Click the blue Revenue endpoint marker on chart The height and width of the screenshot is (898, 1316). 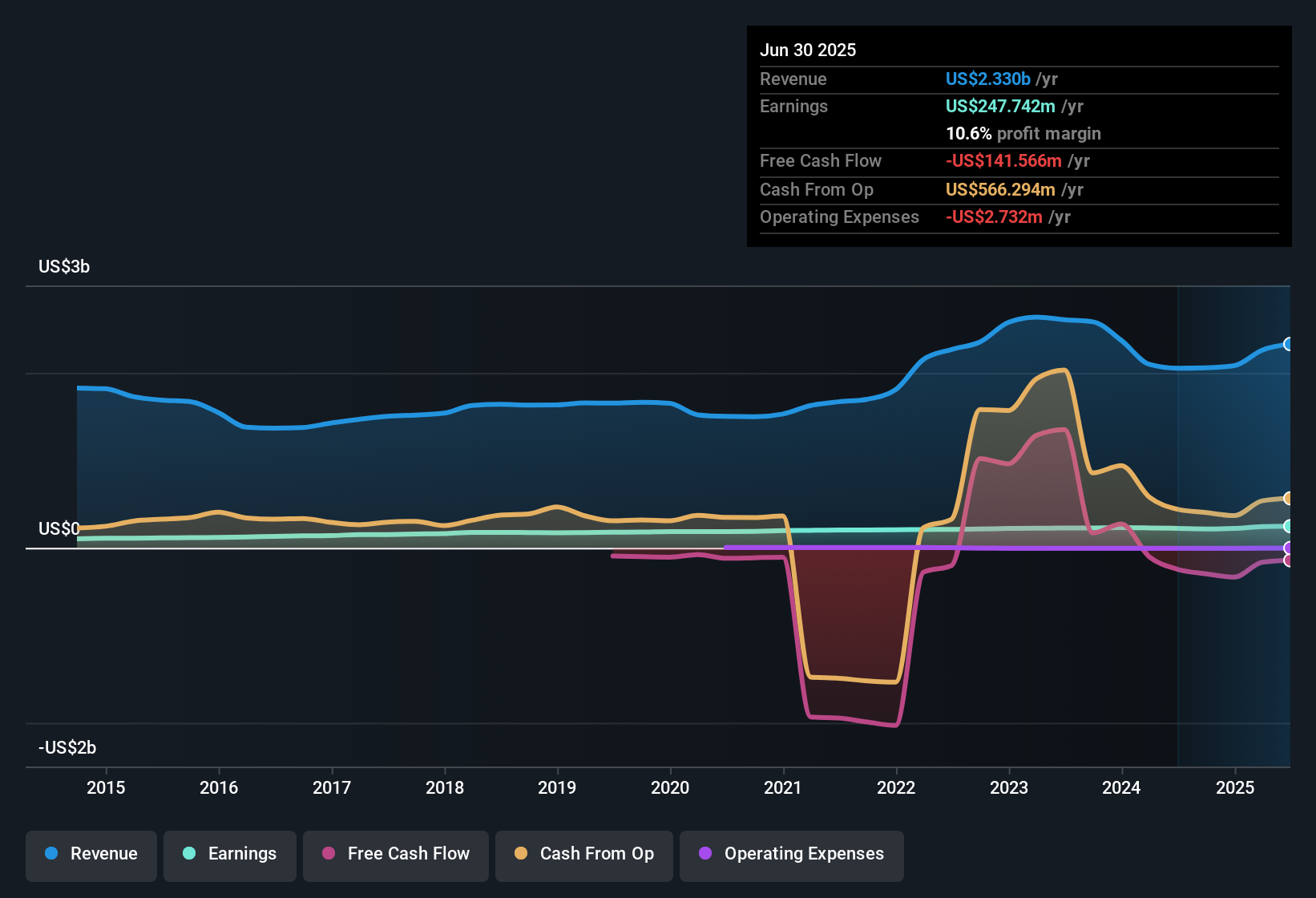[1289, 344]
